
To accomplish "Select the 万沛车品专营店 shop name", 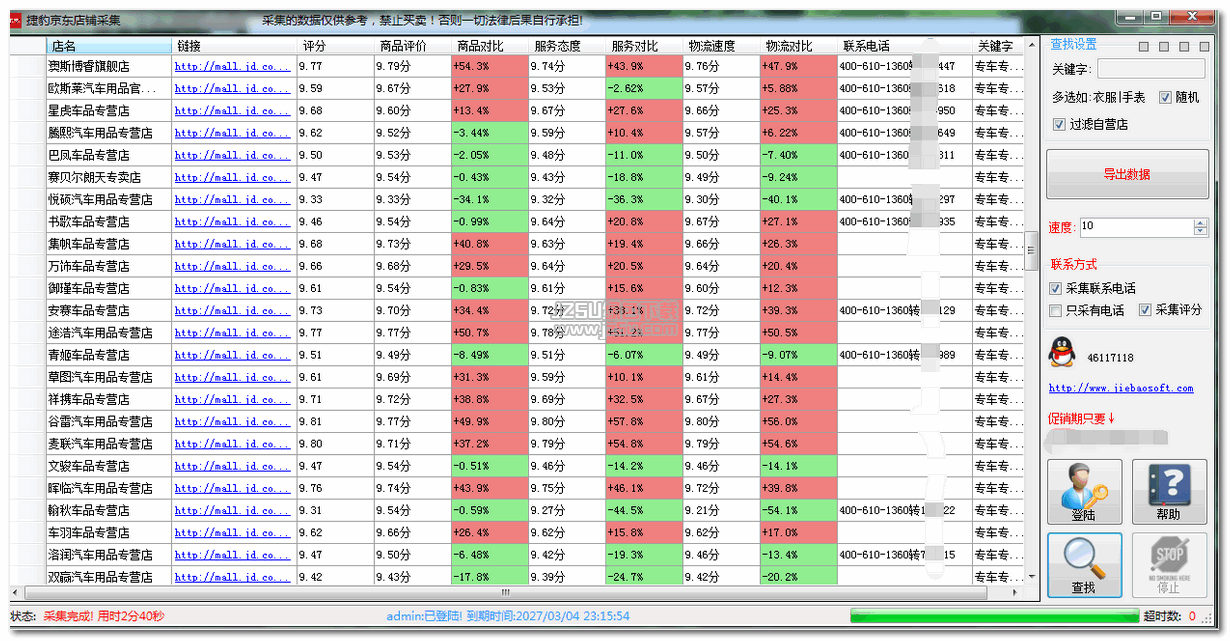I will [88, 266].
